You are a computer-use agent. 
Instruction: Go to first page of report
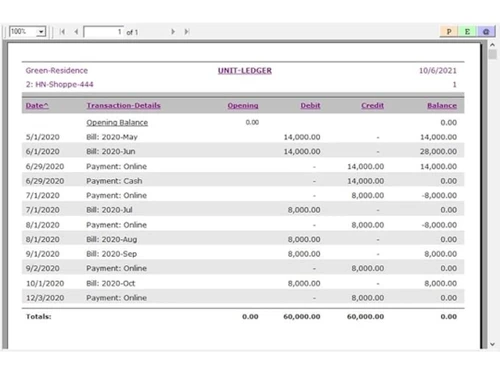62,32
